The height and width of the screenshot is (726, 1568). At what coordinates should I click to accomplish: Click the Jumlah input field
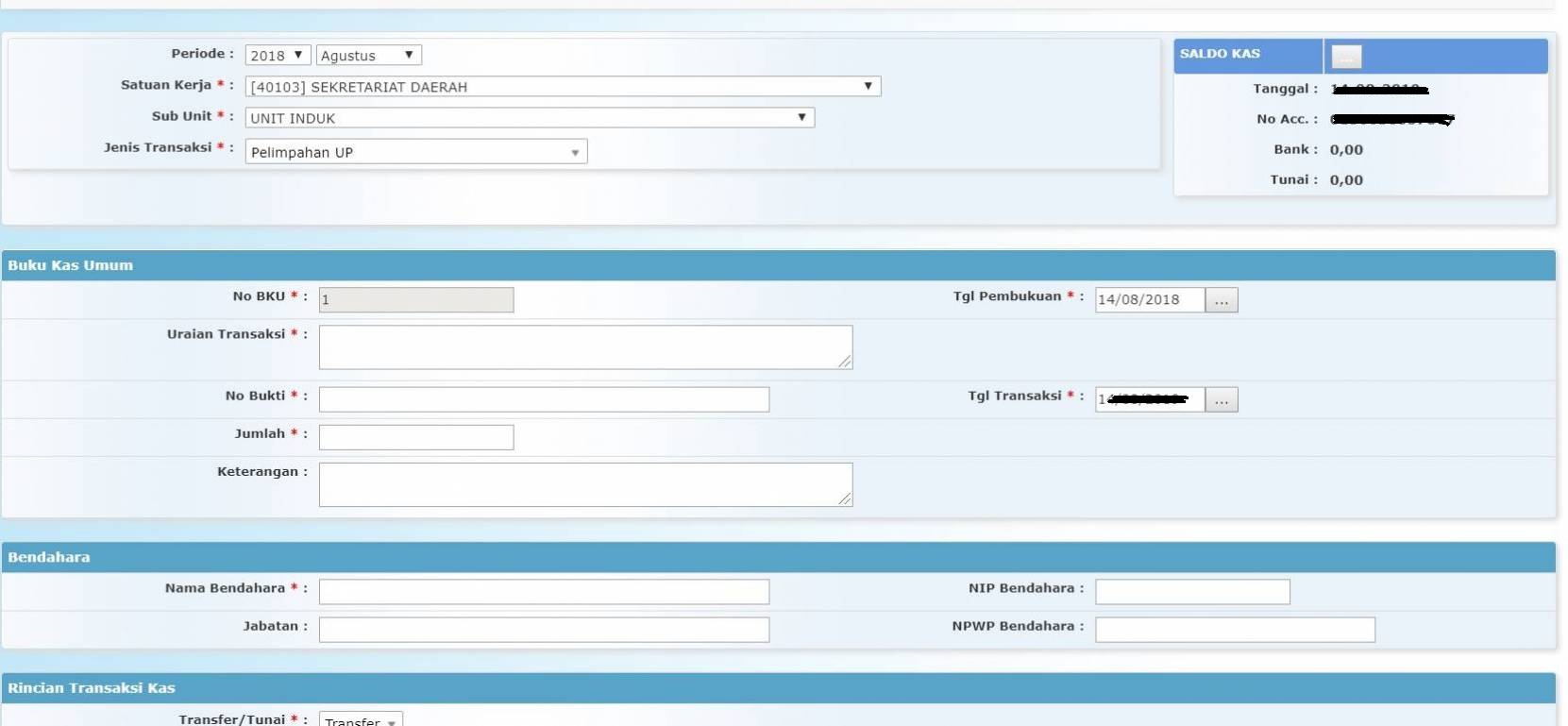415,438
